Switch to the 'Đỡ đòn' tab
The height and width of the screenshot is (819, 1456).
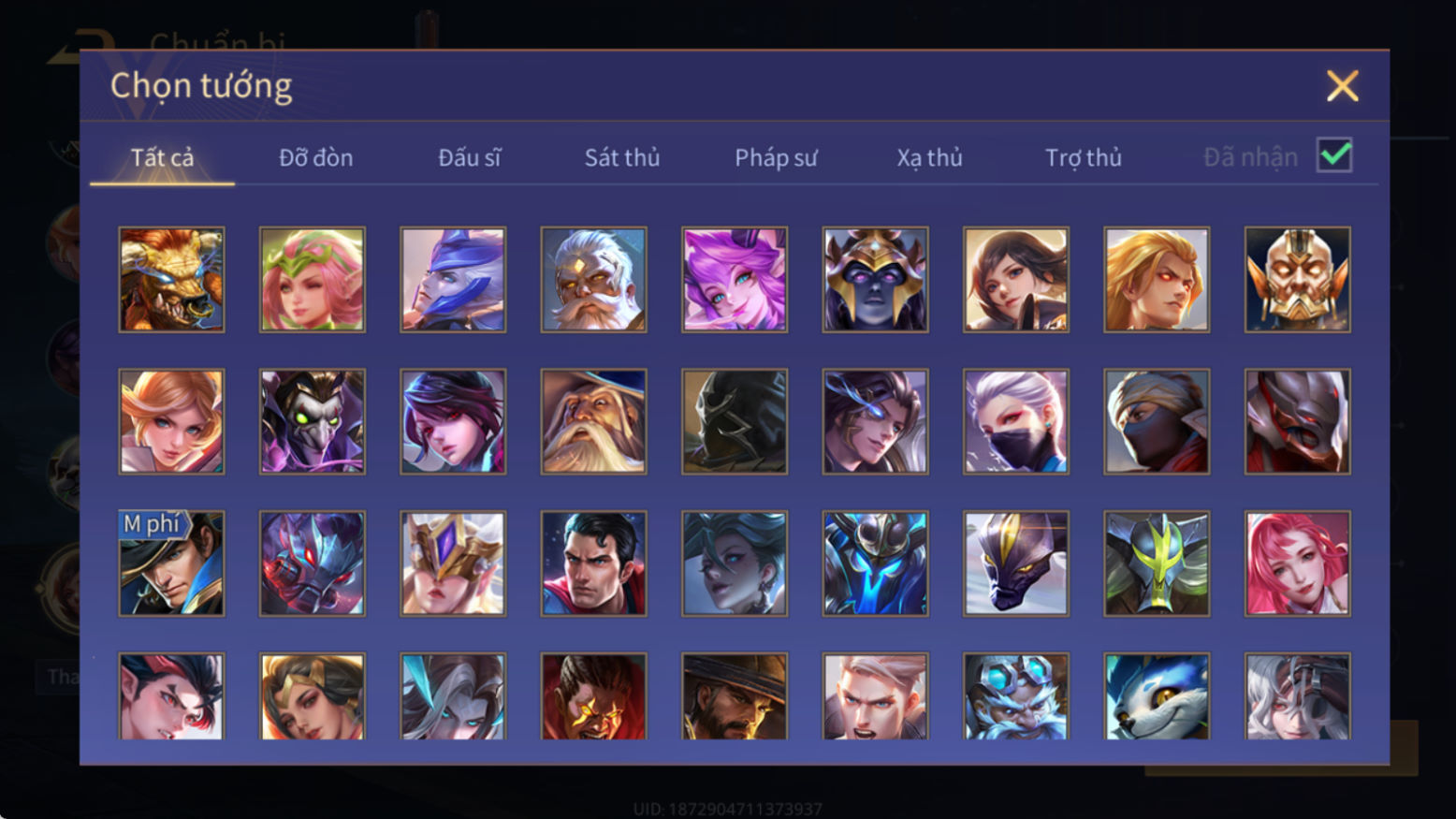tap(316, 157)
